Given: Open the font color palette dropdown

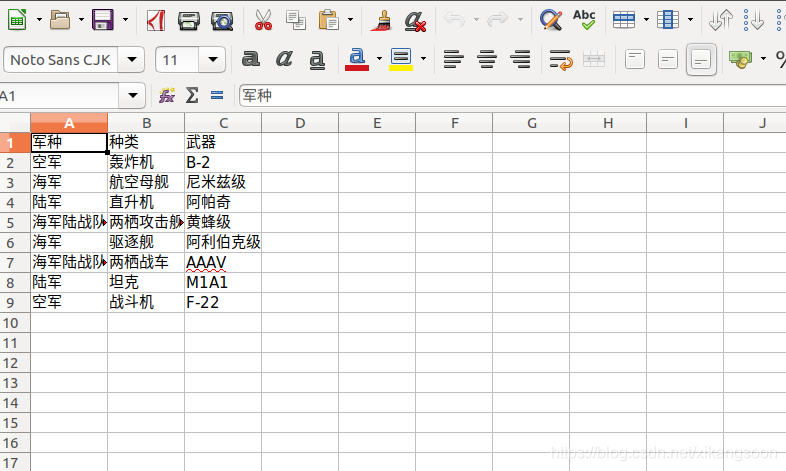Looking at the screenshot, I should click(379, 60).
